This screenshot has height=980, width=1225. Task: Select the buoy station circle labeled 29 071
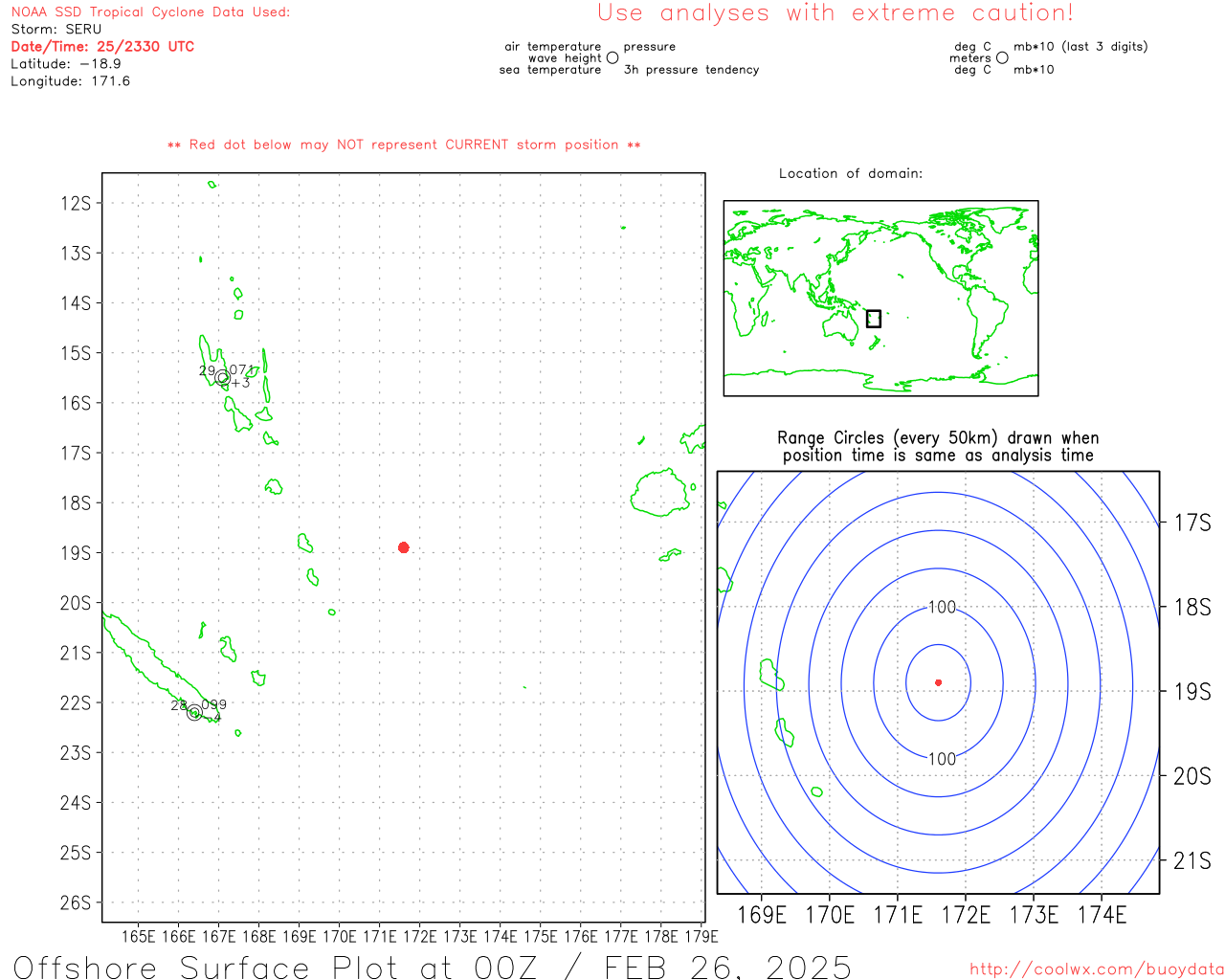(x=222, y=377)
